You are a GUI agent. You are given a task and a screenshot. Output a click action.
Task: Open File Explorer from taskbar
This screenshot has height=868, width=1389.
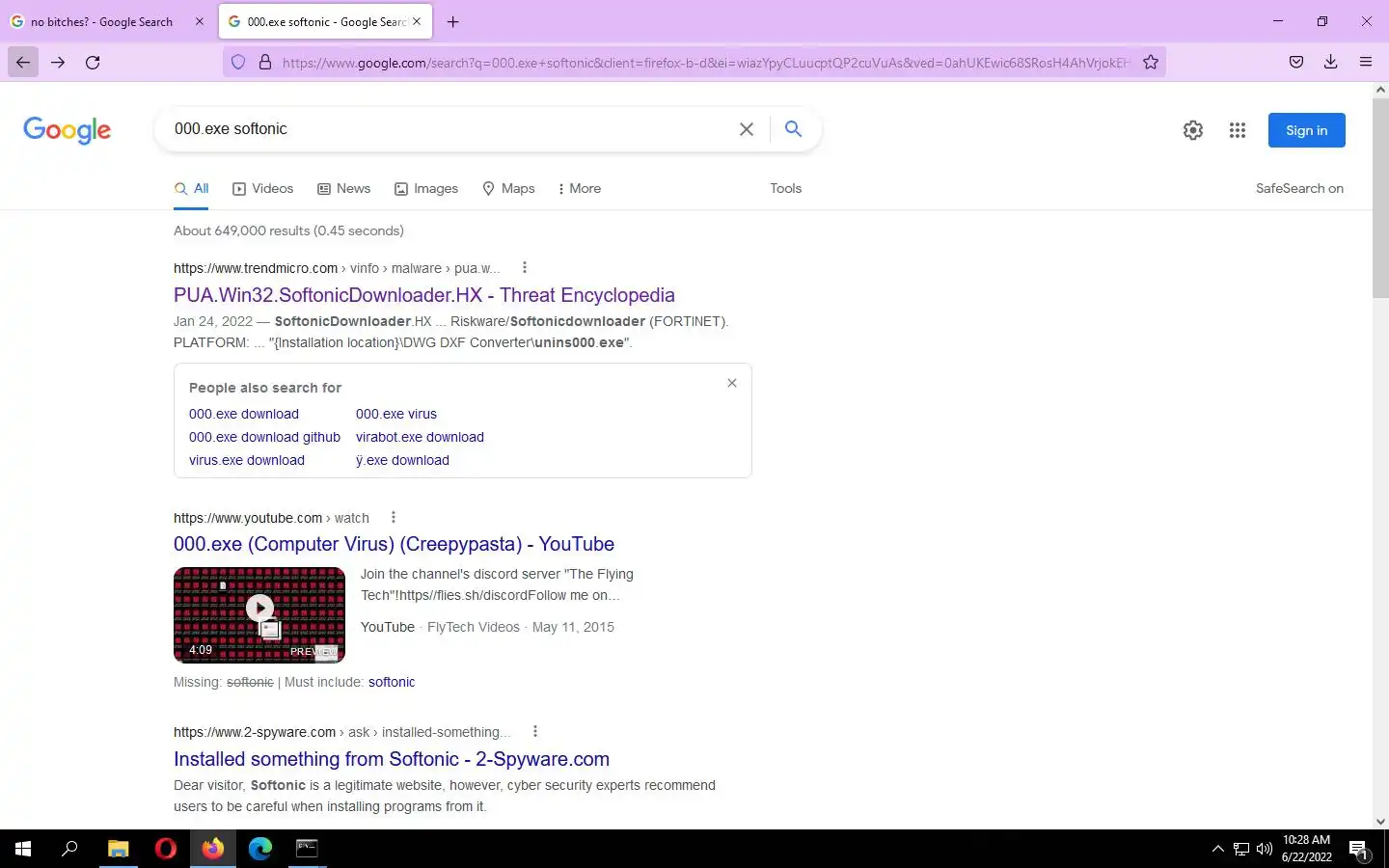pyautogui.click(x=118, y=849)
